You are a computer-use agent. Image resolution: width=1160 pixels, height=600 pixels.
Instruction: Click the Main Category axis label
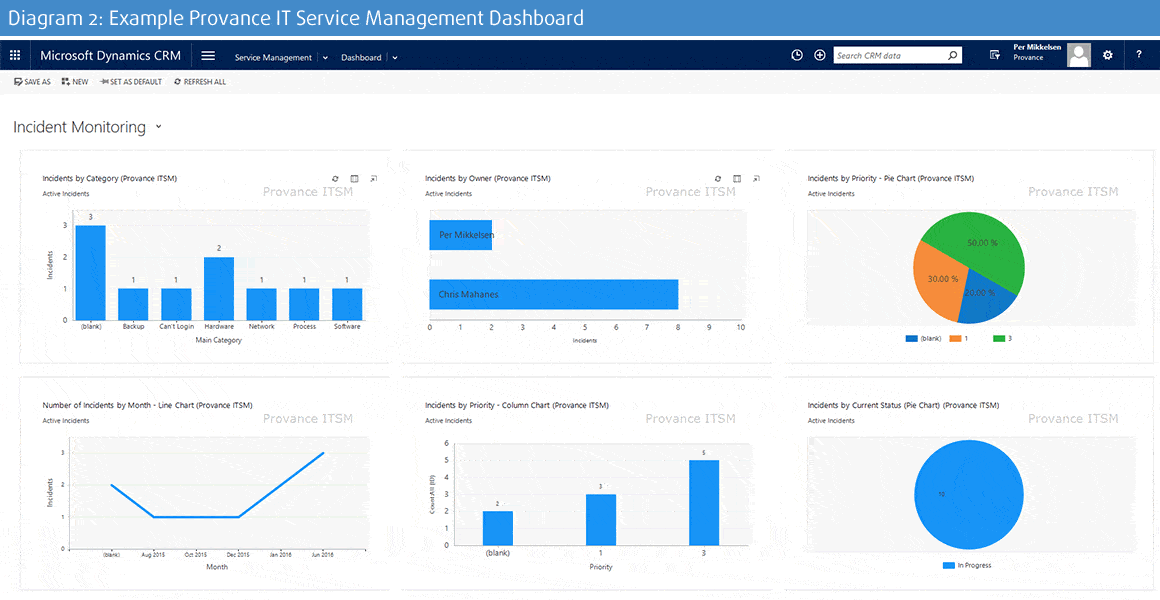219,340
